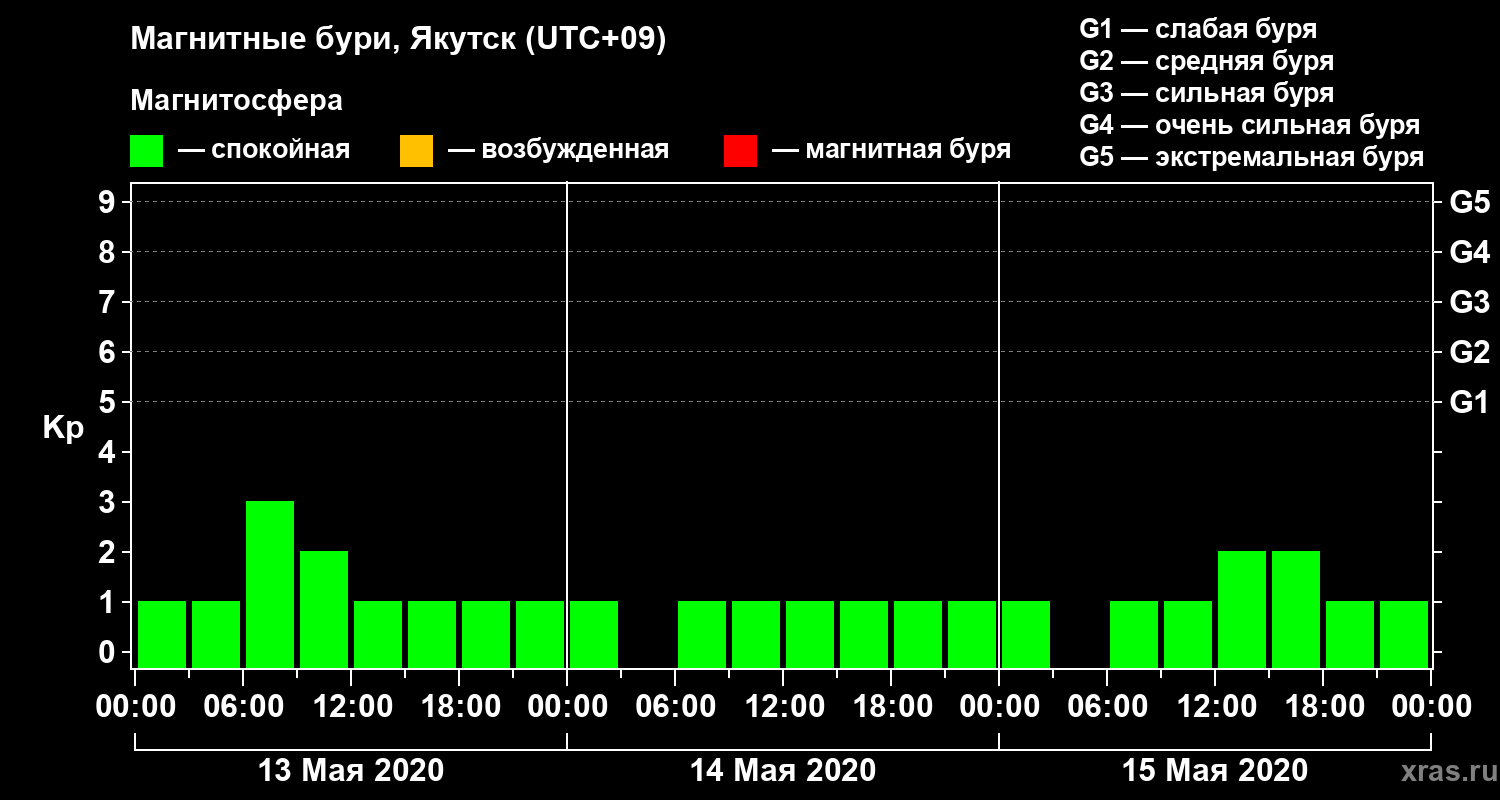The image size is (1500, 800).
Task: Click 'G3 — сильная буря' legend line
Action: 1206,93
